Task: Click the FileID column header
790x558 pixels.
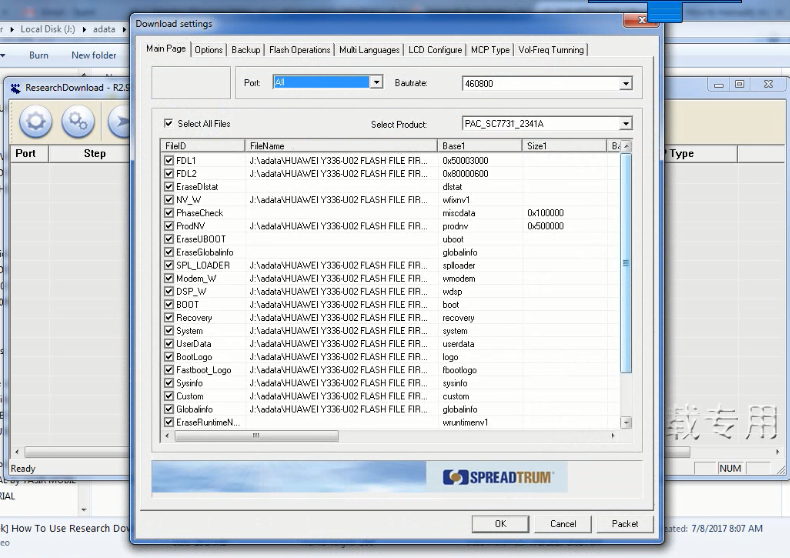Action: [x=203, y=146]
